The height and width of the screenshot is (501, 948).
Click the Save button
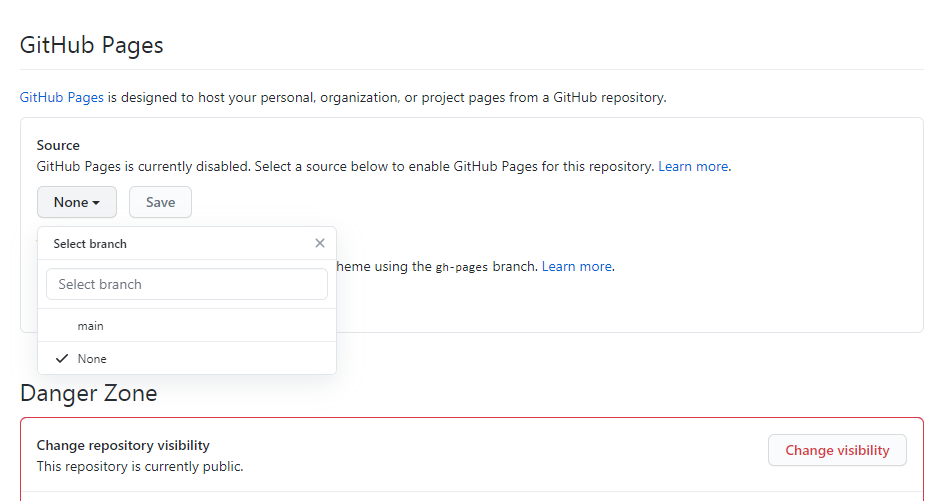tap(160, 202)
